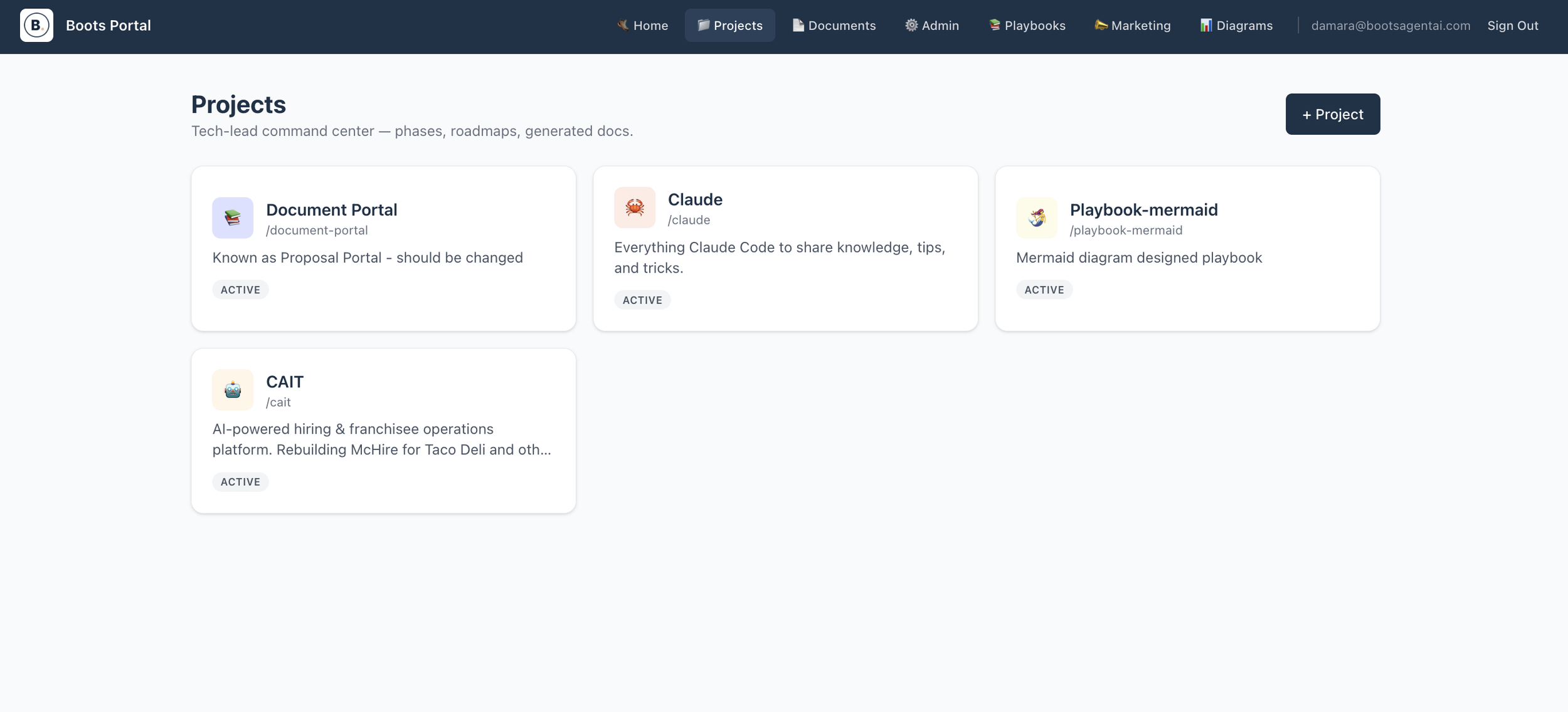Screen dimensions: 1568x712
Task: Open the CAIT project title
Action: [x=285, y=382]
